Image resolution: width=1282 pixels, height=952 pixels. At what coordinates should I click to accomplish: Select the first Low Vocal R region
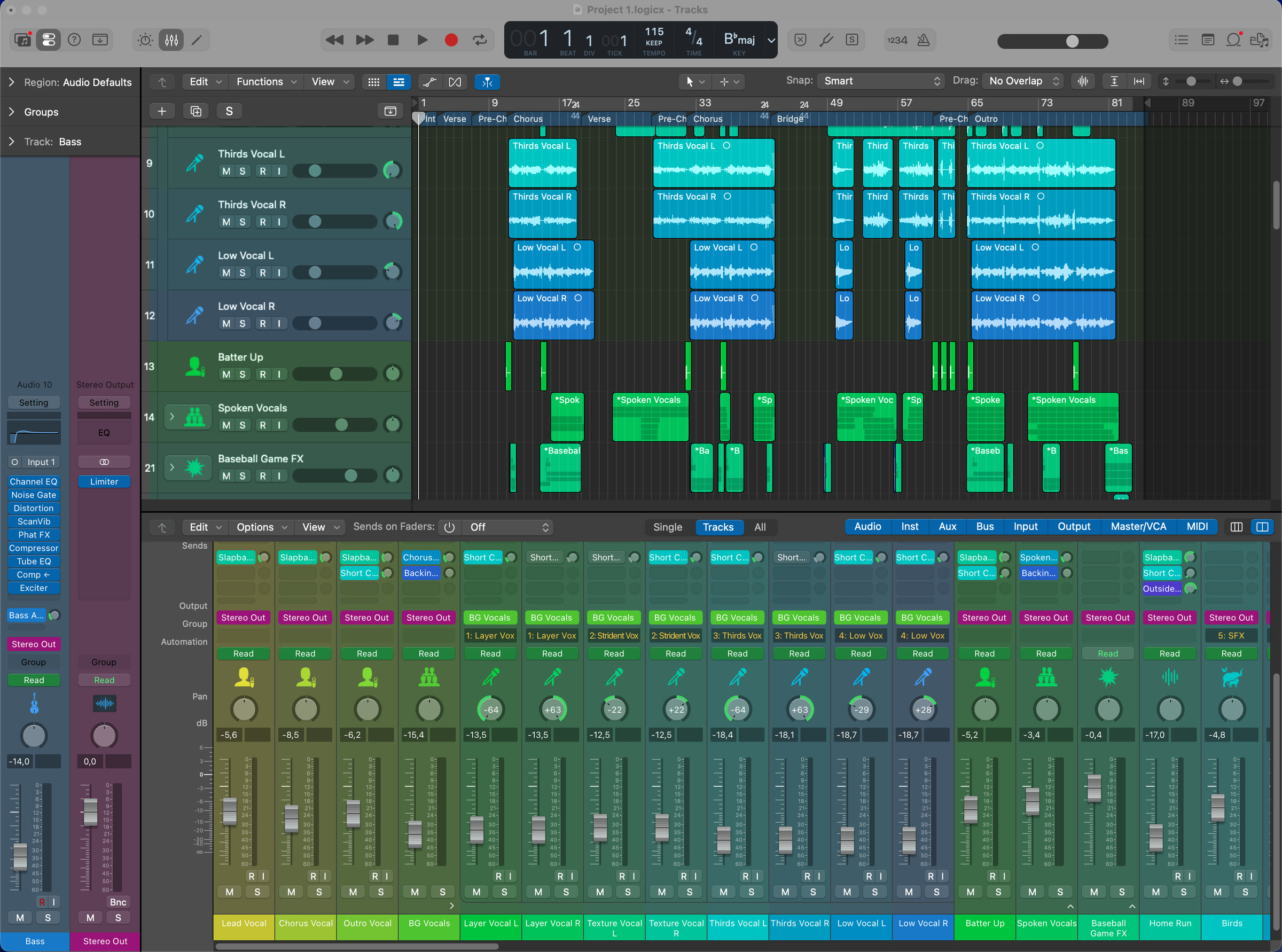coord(553,315)
